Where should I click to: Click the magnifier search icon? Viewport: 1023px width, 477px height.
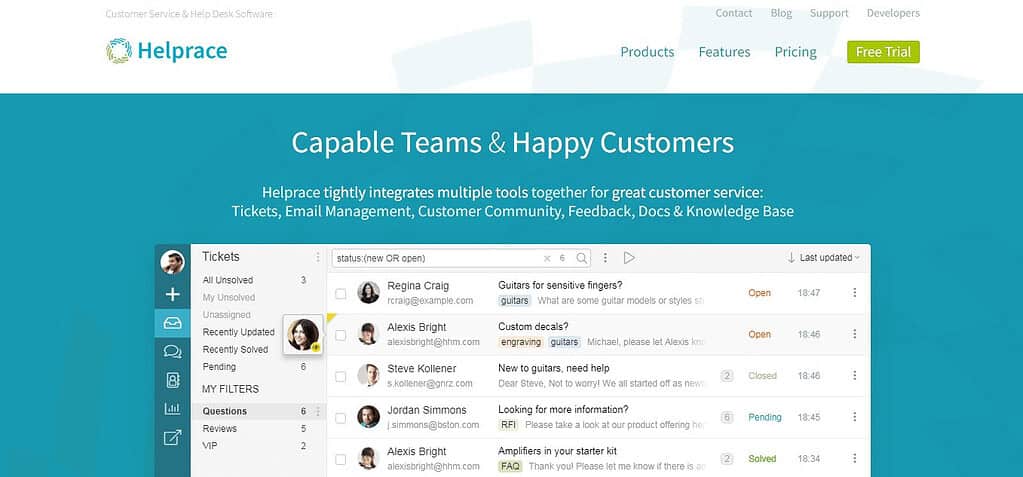tap(581, 258)
